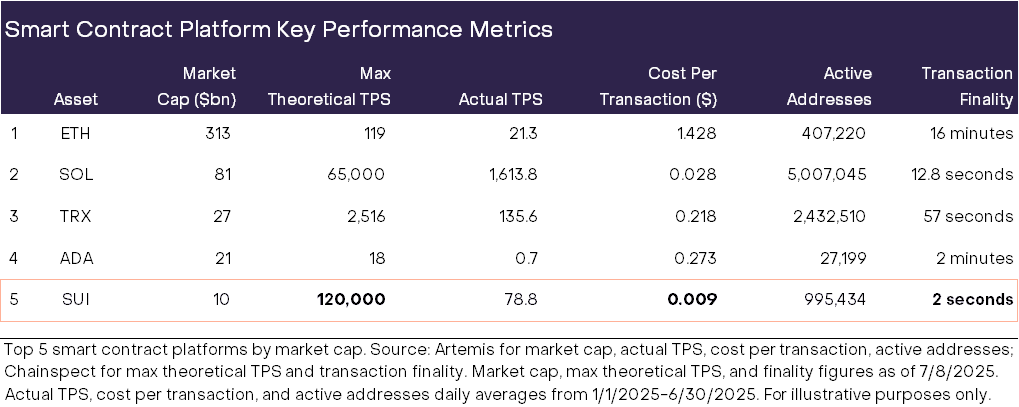Screen dimensions: 1019x407
Task: Select the SOL asset cell
Action: tap(69, 174)
